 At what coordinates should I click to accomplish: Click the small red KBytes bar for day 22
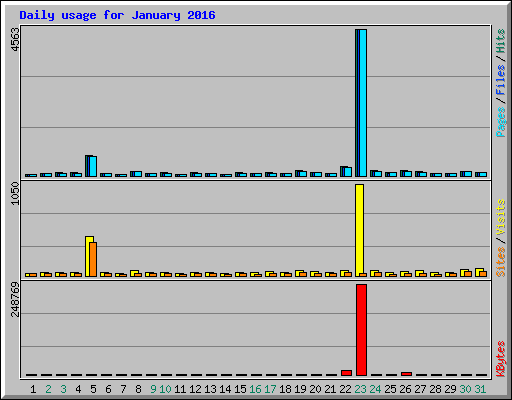tap(346, 373)
